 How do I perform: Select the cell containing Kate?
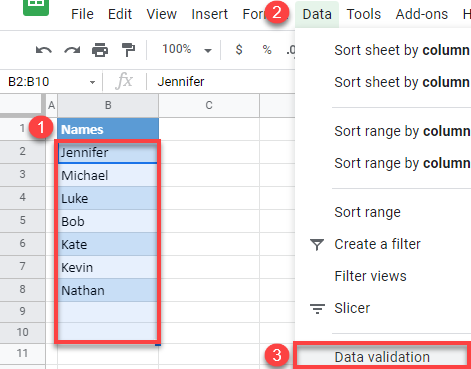[x=108, y=244]
